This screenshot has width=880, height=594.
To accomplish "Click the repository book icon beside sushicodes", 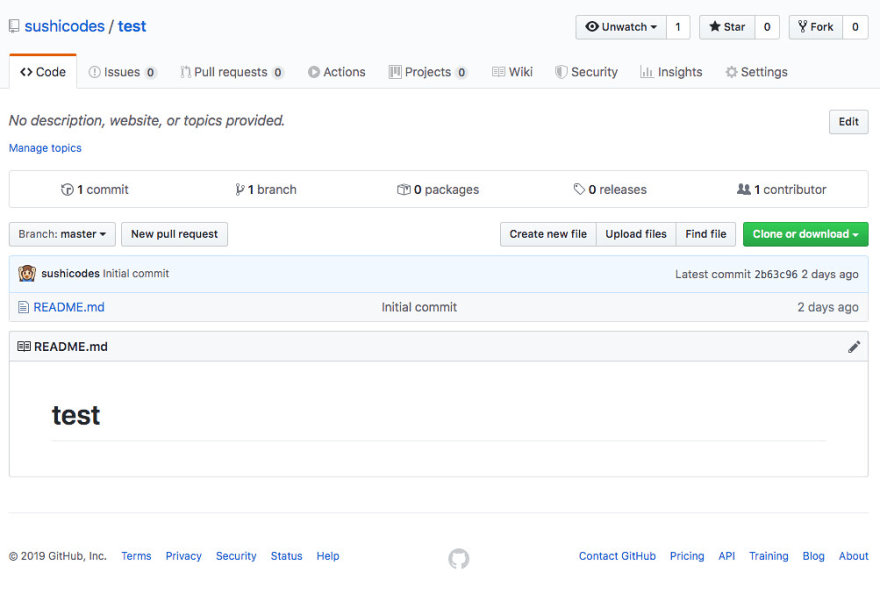I will coord(14,26).
